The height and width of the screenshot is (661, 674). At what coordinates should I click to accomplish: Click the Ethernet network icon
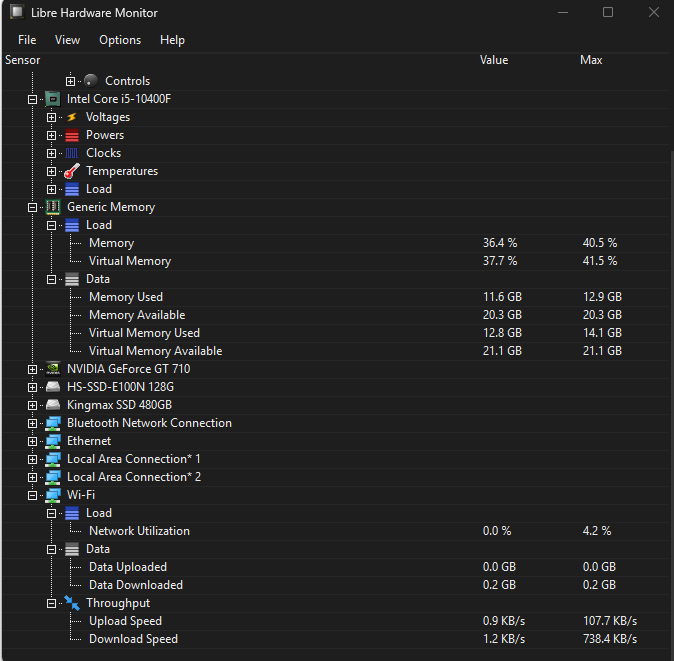click(53, 441)
